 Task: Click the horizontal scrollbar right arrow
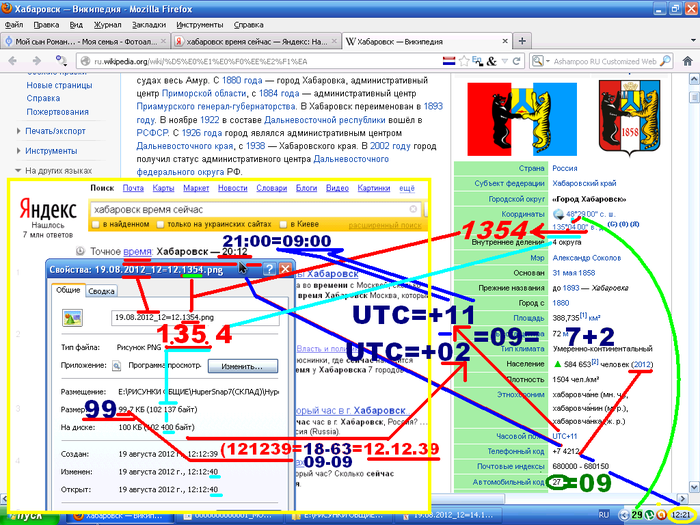(x=682, y=498)
